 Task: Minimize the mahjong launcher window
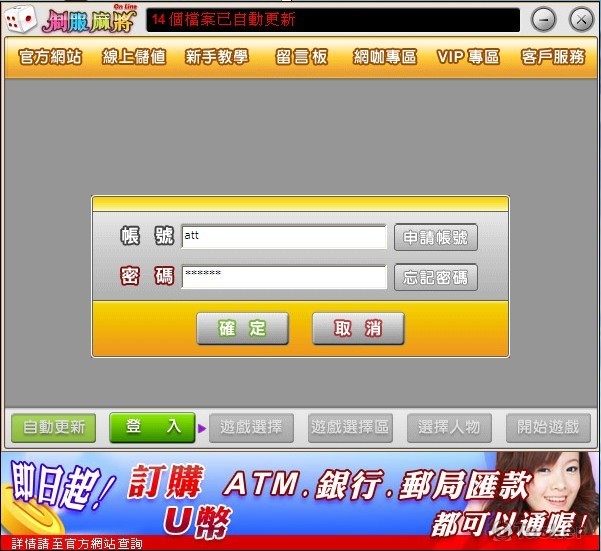pyautogui.click(x=544, y=19)
